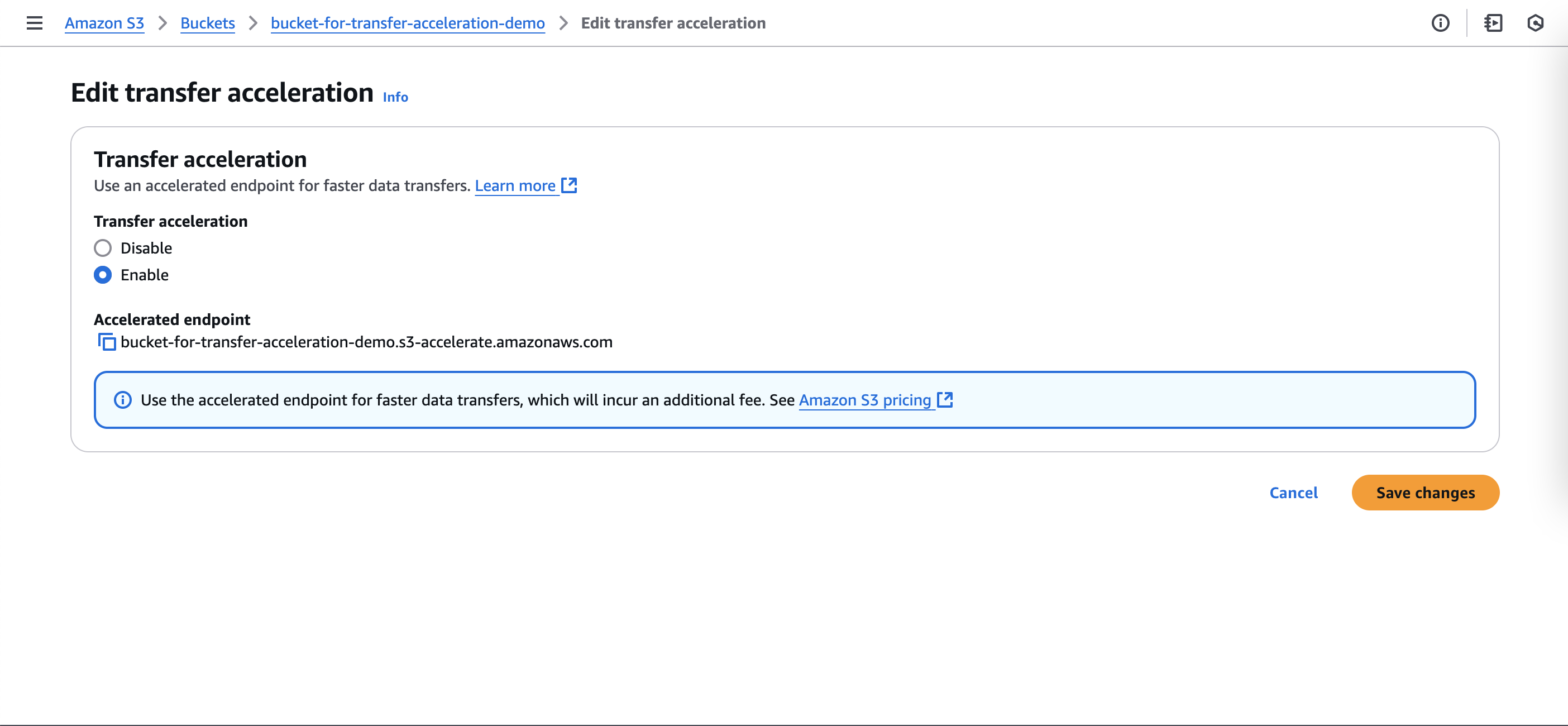Open the Learn more link
The width and height of the screenshot is (1568, 726).
(515, 185)
